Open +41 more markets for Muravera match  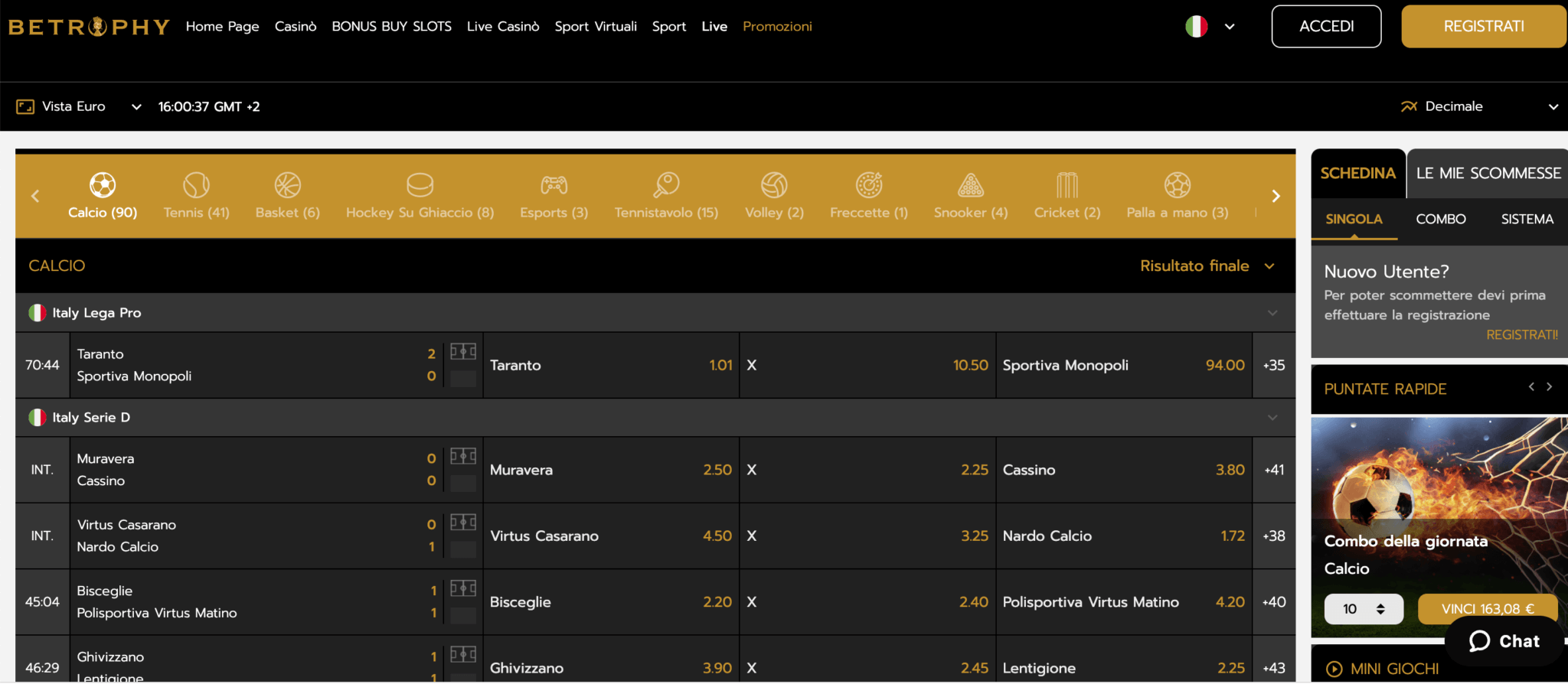1274,470
